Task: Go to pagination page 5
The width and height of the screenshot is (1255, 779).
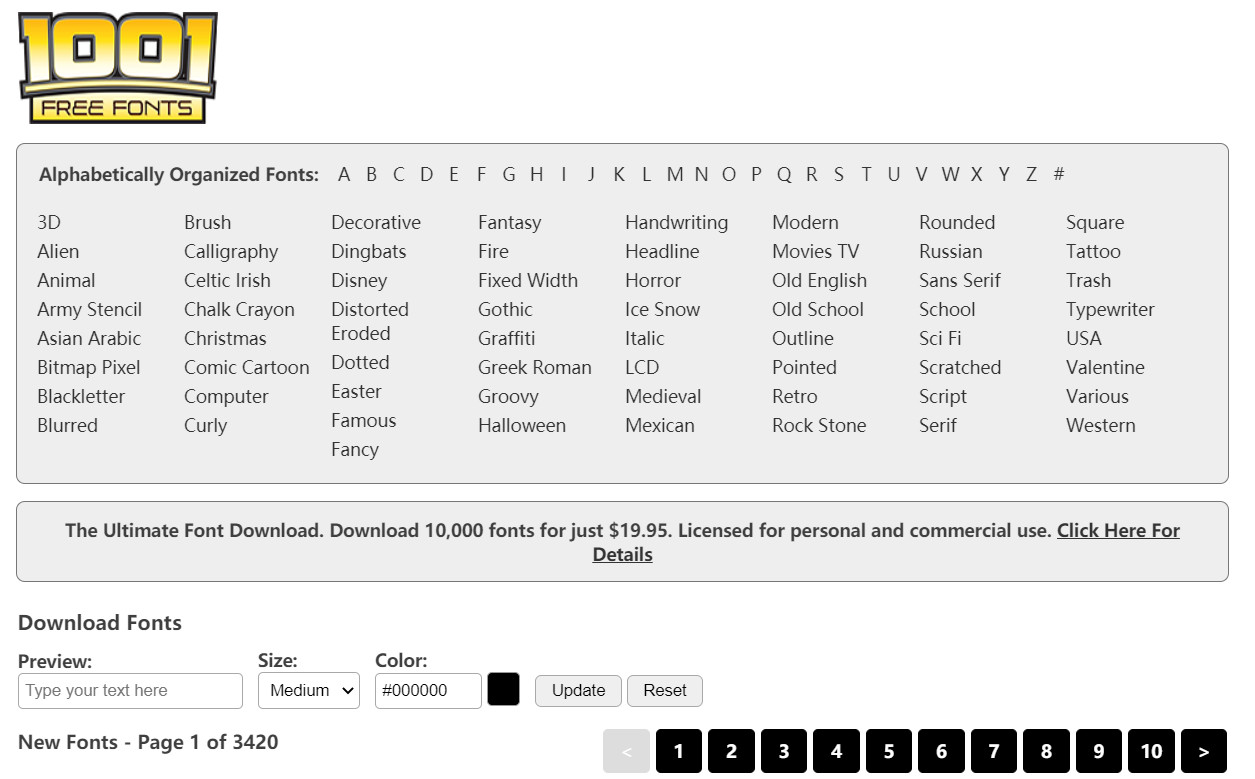Action: pos(889,751)
